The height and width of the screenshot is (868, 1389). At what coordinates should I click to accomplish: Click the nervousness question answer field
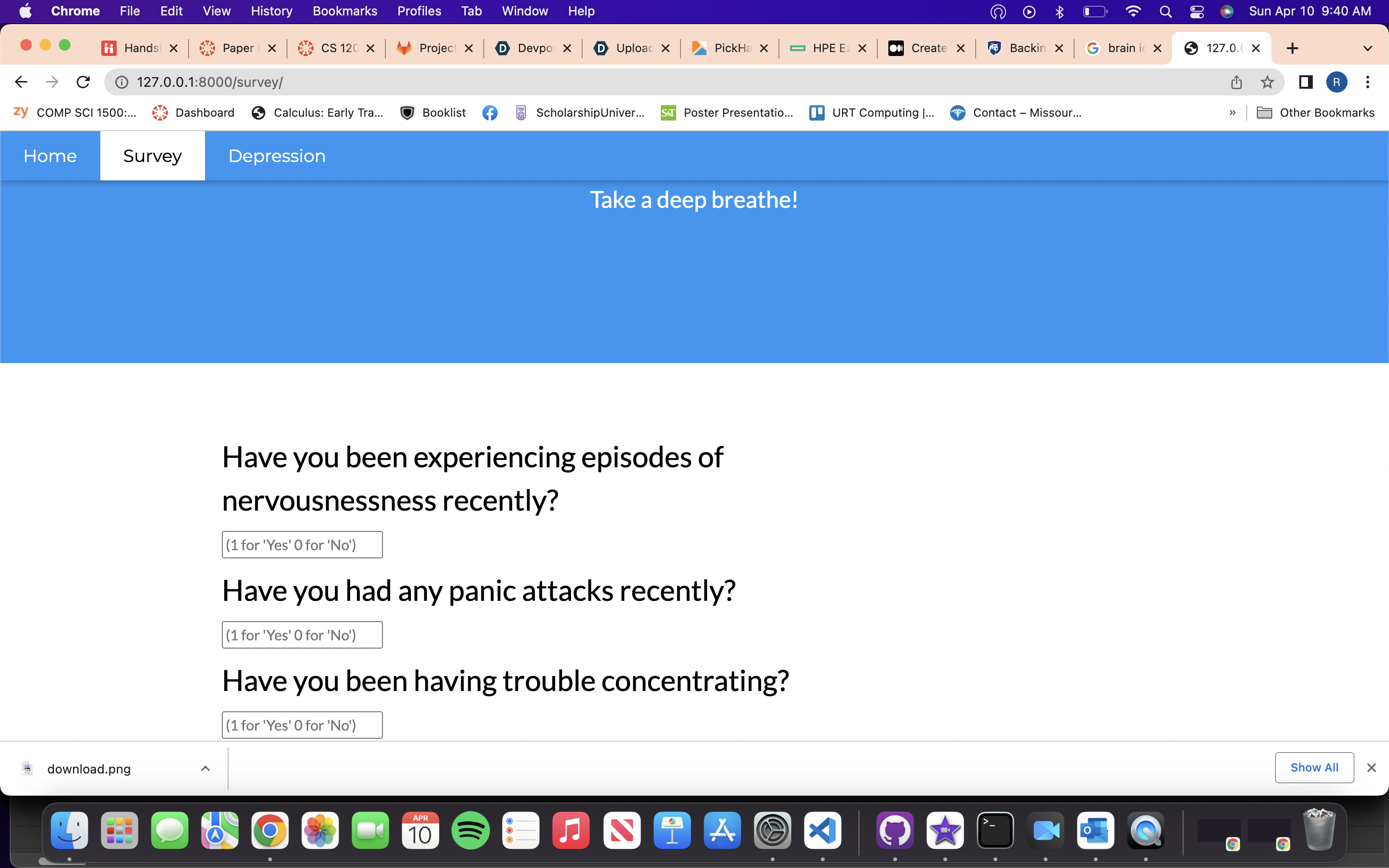[x=302, y=545]
